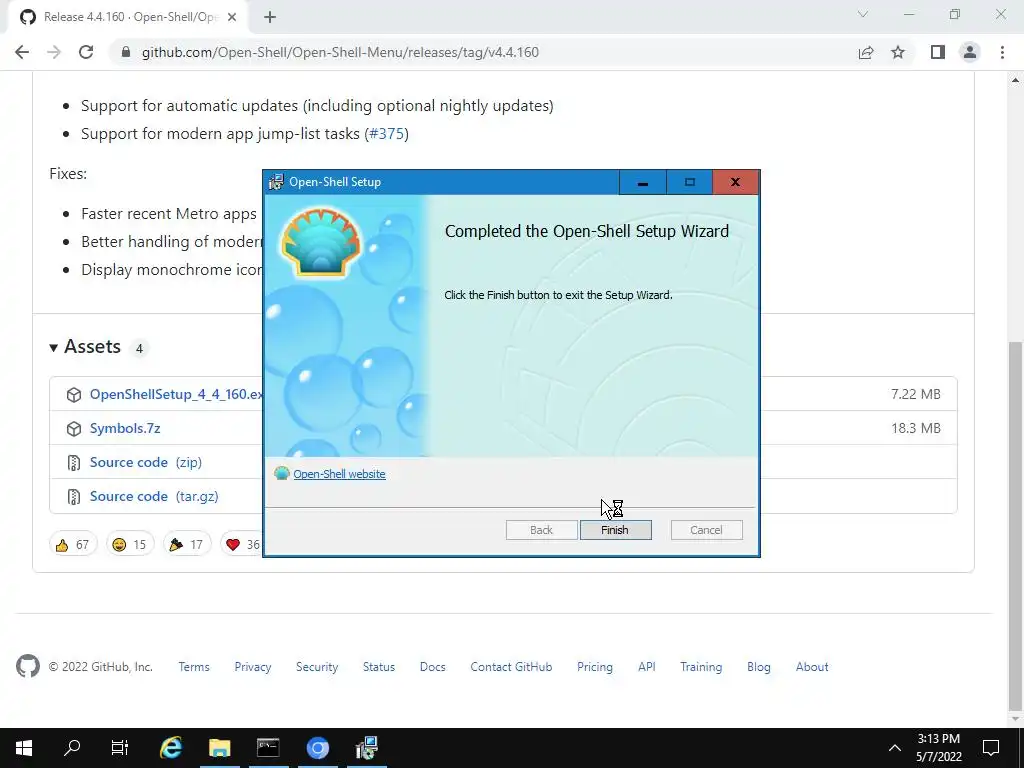The width and height of the screenshot is (1024, 768).
Task: Click the 18.3 MB file size text
Action: (916, 428)
